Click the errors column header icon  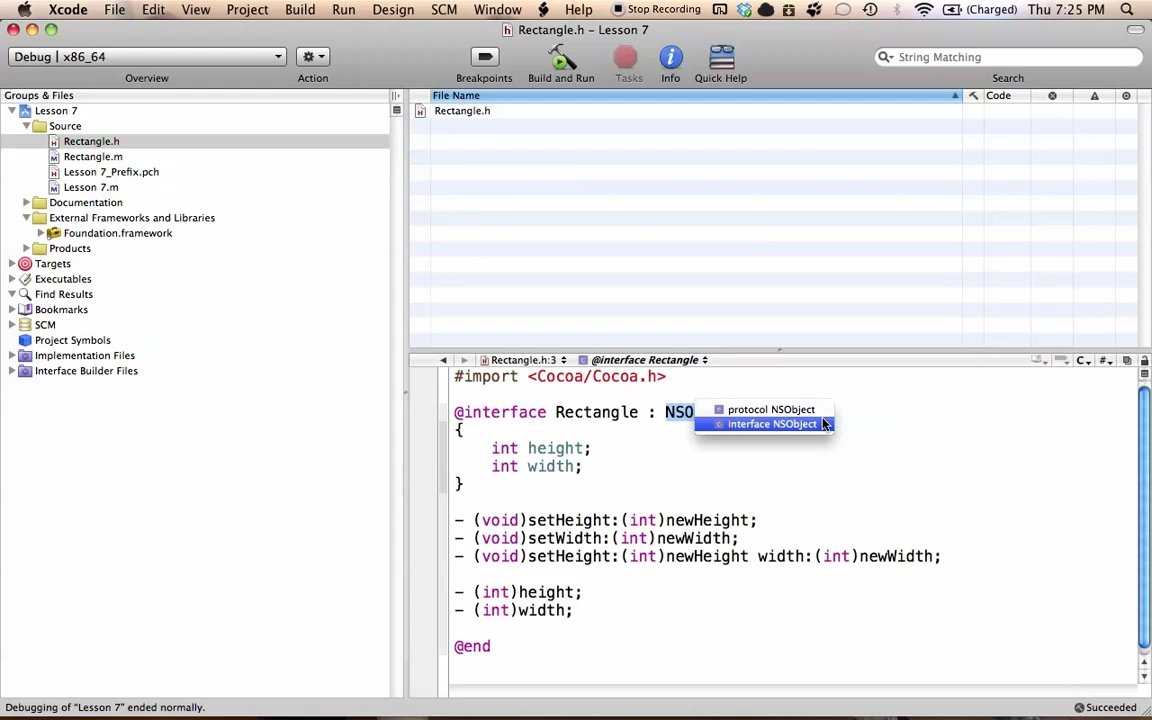coord(1052,96)
